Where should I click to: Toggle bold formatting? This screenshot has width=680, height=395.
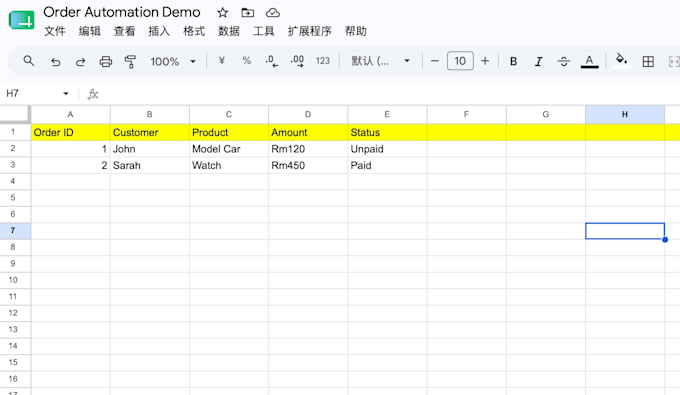tap(513, 62)
